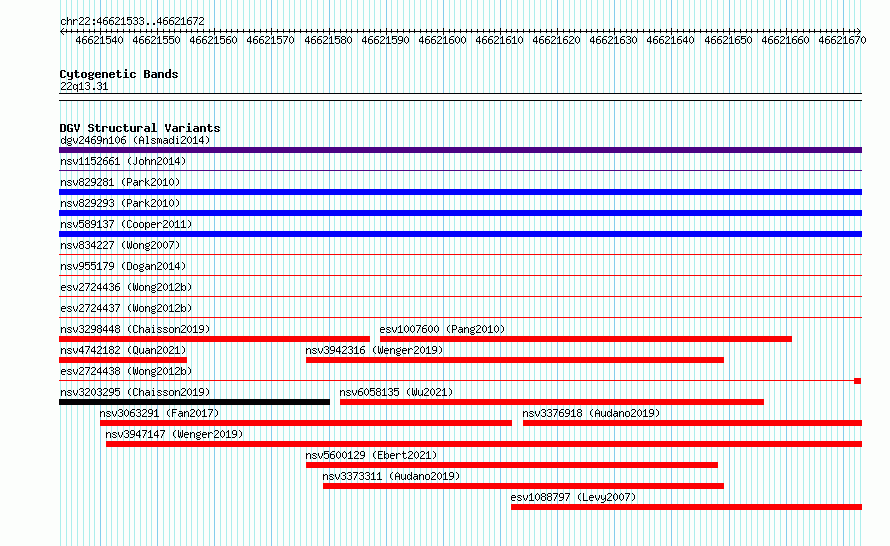Viewport: 890px width, 546px height.
Task: Click nsv3373311 (Audano2019) label
Action: 391,476
